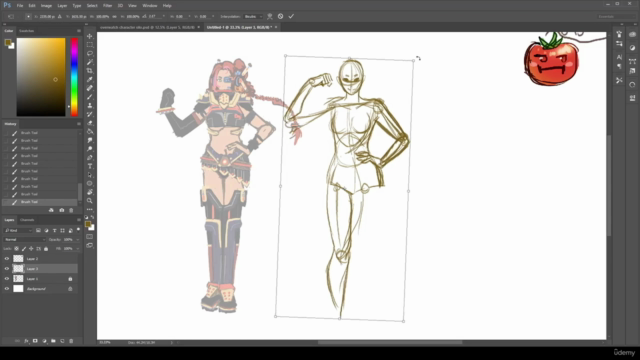
Task: Create a new layer group
Action: (53, 341)
